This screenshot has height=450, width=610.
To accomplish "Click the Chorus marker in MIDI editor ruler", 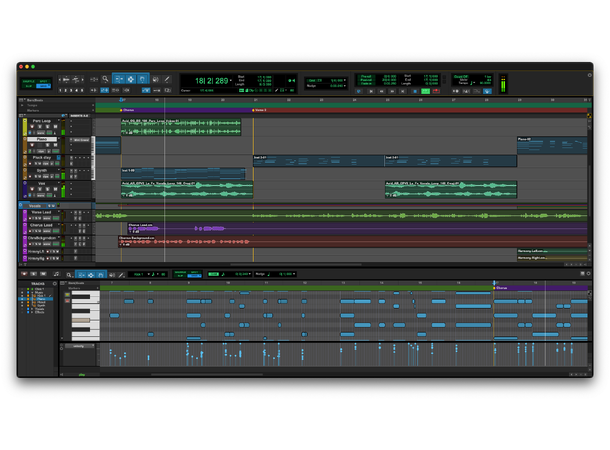I will click(x=500, y=288).
